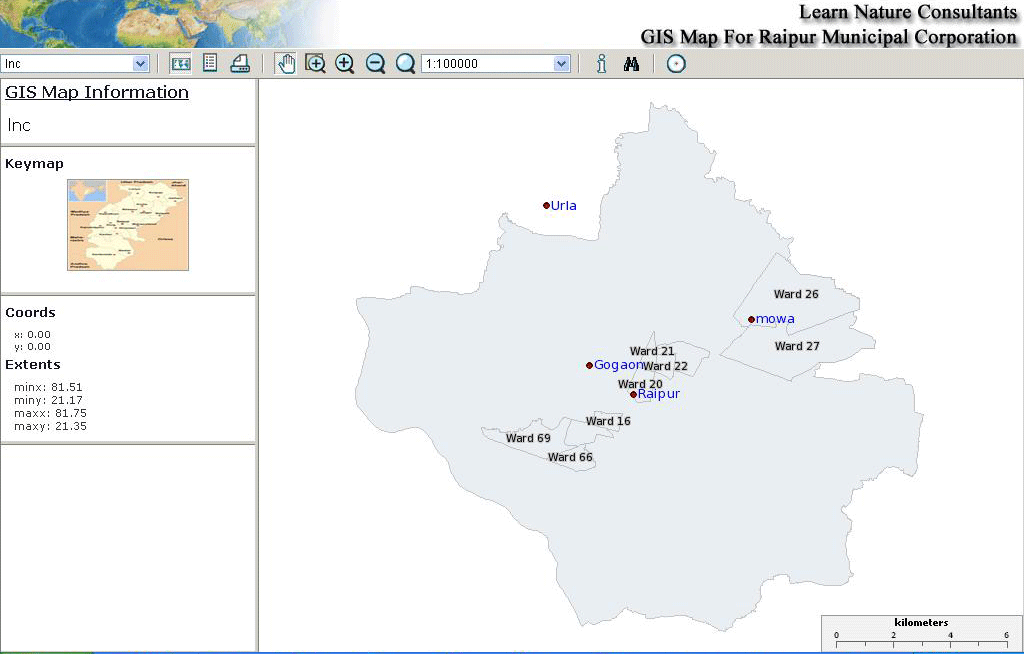Viewport: 1024px width, 654px height.
Task: Open the 1:100000 scale dropdown
Action: (x=559, y=63)
